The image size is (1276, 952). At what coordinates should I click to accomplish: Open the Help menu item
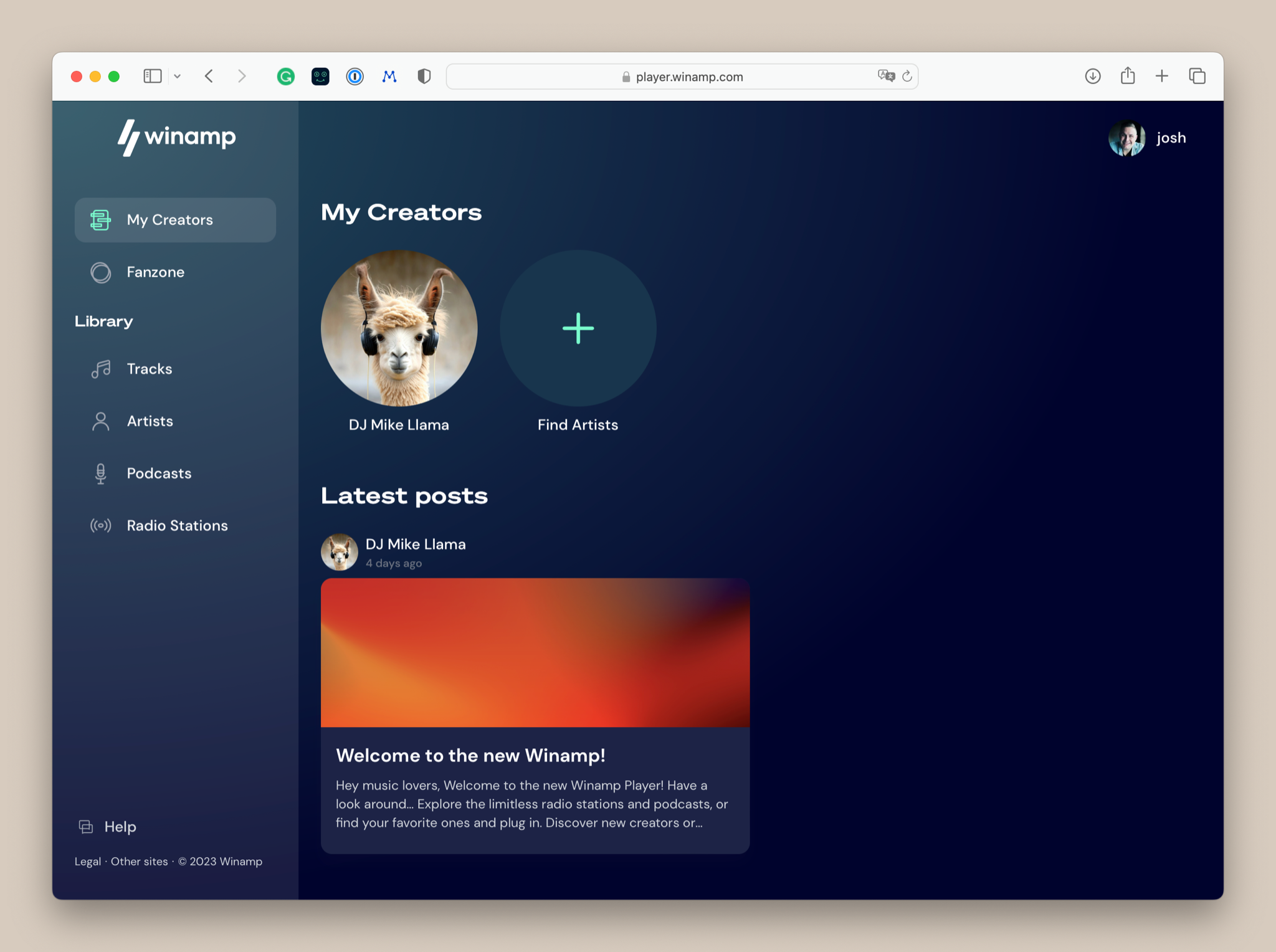[120, 827]
